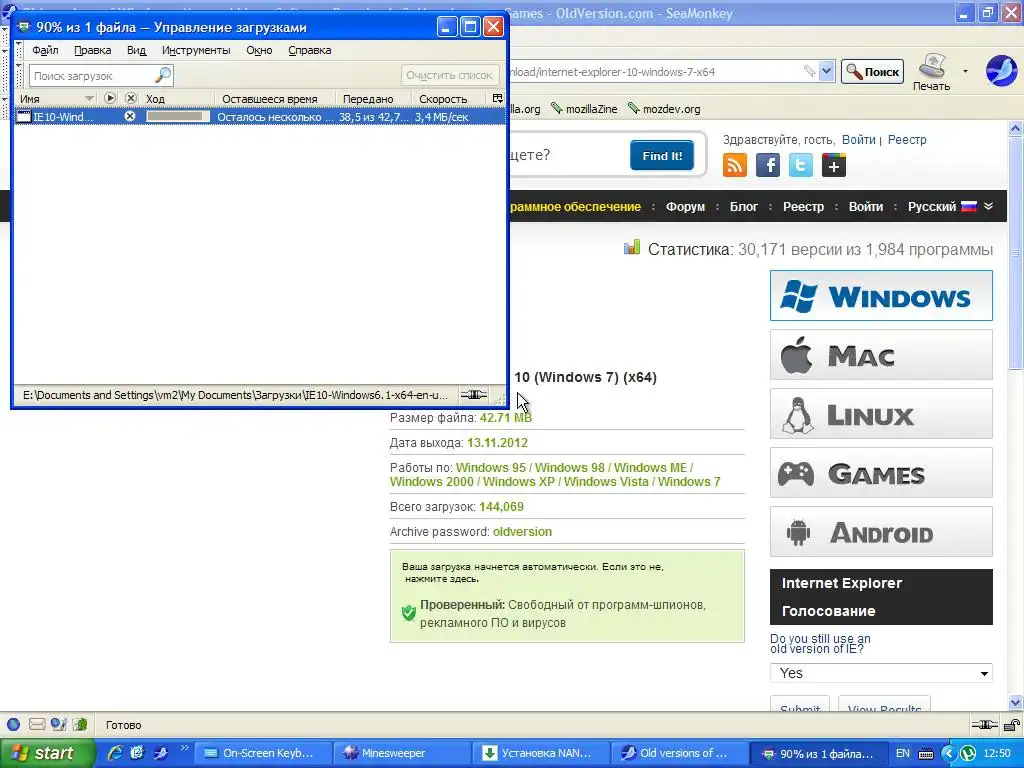
Task: Click Windows XP compatibility link
Action: (x=519, y=482)
